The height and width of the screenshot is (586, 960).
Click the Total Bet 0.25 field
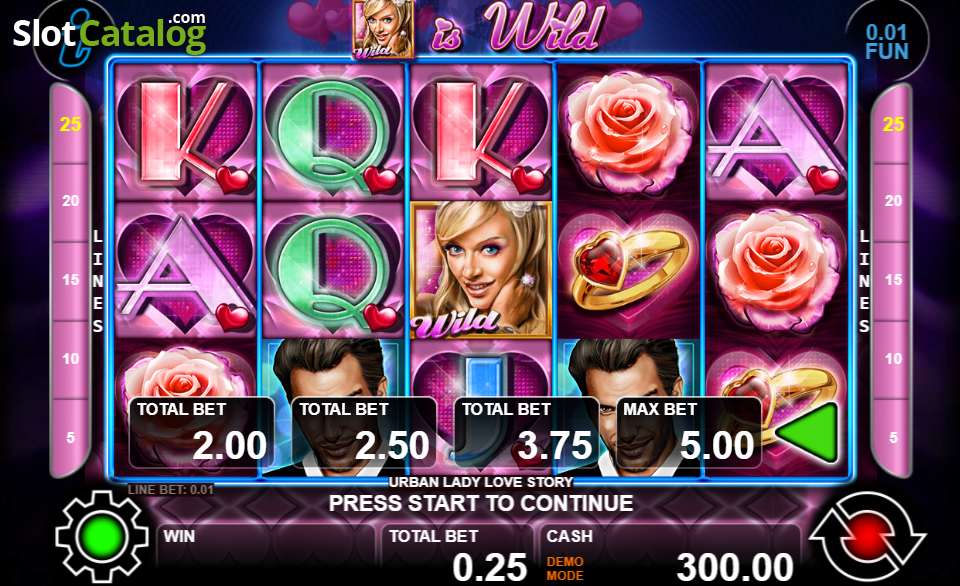click(x=458, y=554)
